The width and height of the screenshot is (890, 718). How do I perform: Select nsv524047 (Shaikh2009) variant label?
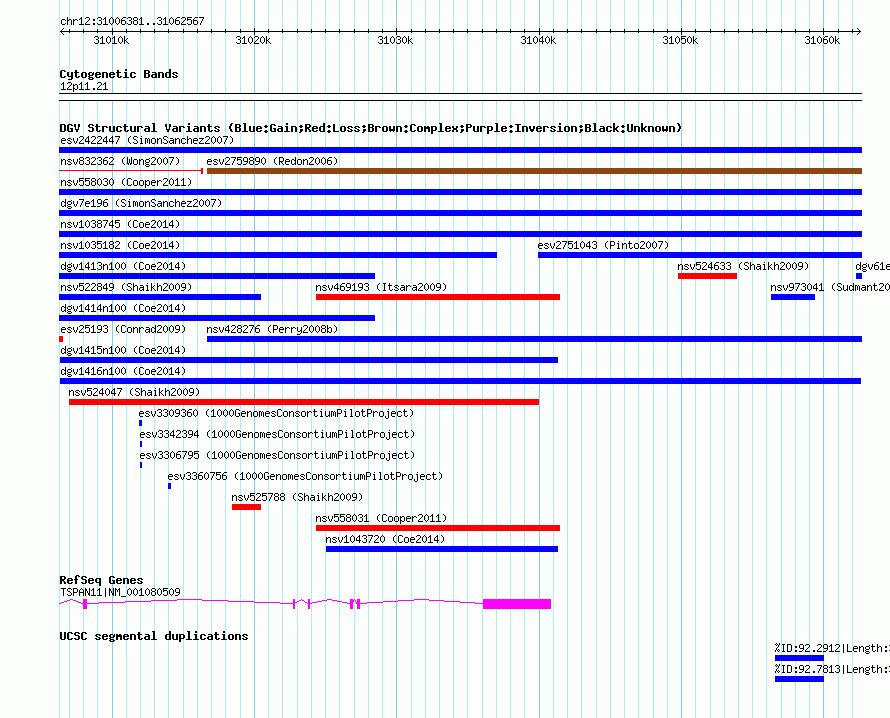coord(134,392)
